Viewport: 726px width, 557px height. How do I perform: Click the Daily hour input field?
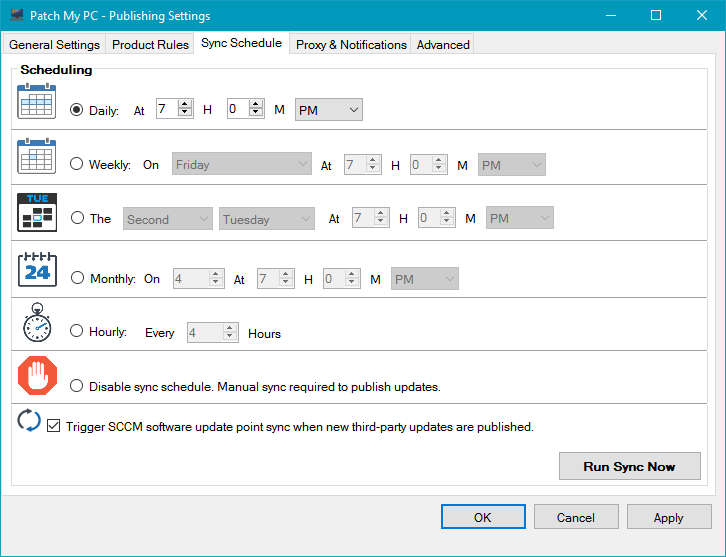click(x=168, y=109)
